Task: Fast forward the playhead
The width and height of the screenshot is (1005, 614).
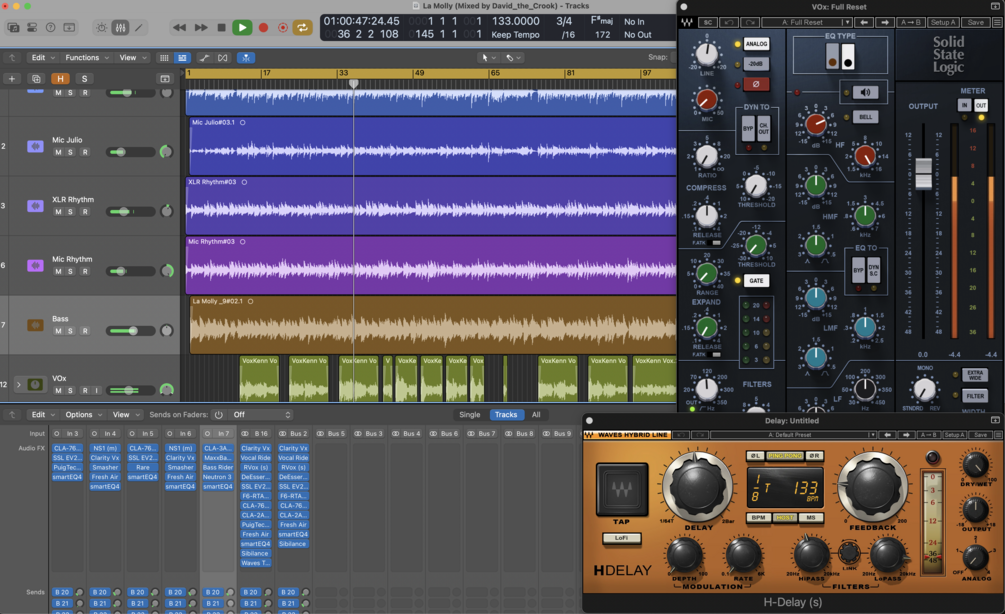Action: [201, 28]
